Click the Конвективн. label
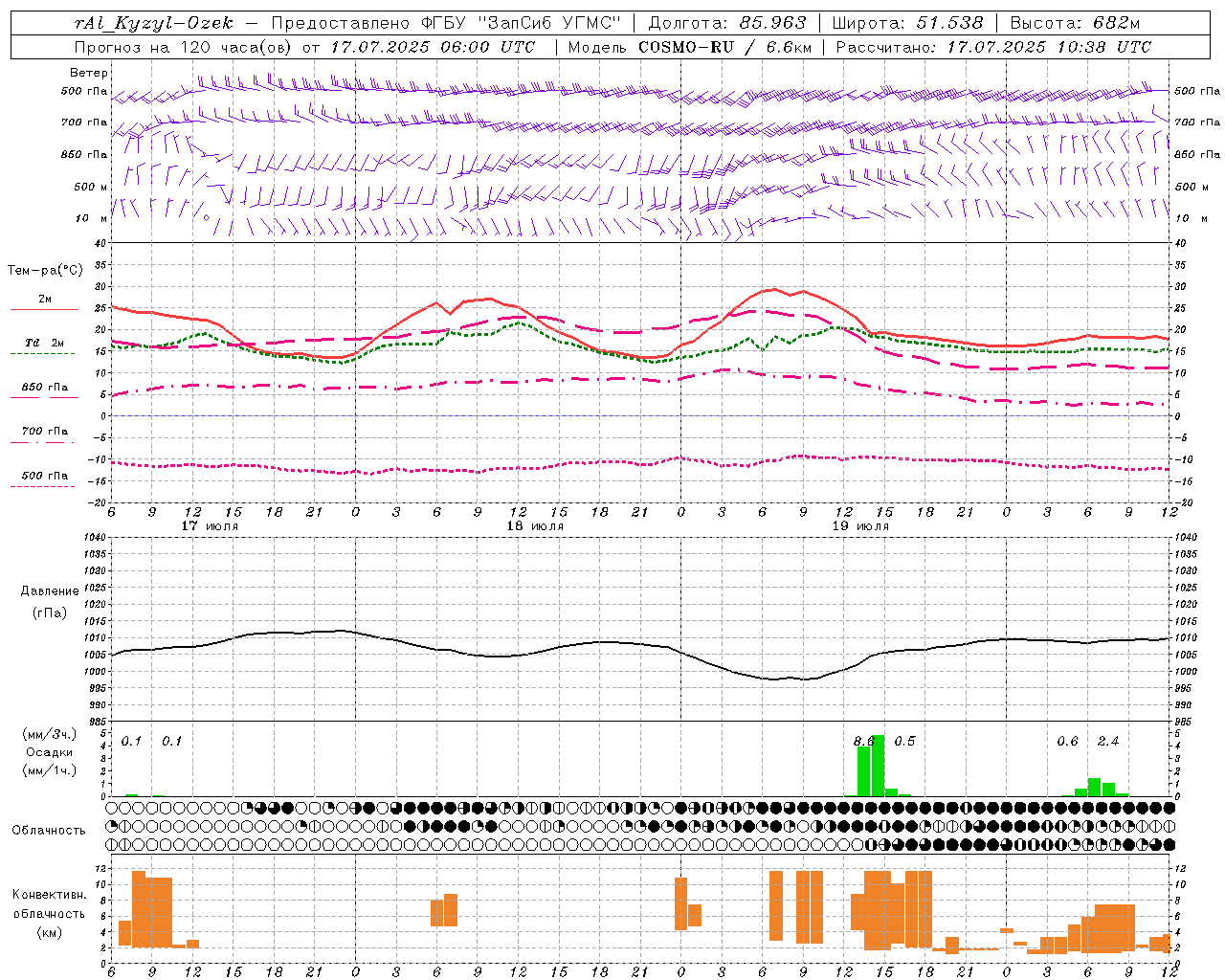This screenshot has width=1225, height=980. tap(49, 895)
